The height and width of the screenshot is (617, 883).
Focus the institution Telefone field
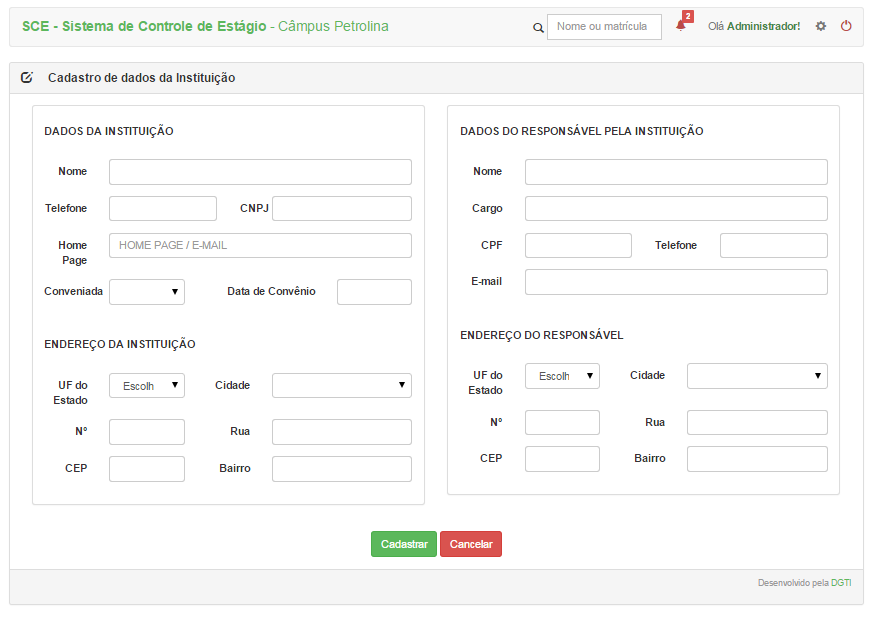(x=163, y=208)
